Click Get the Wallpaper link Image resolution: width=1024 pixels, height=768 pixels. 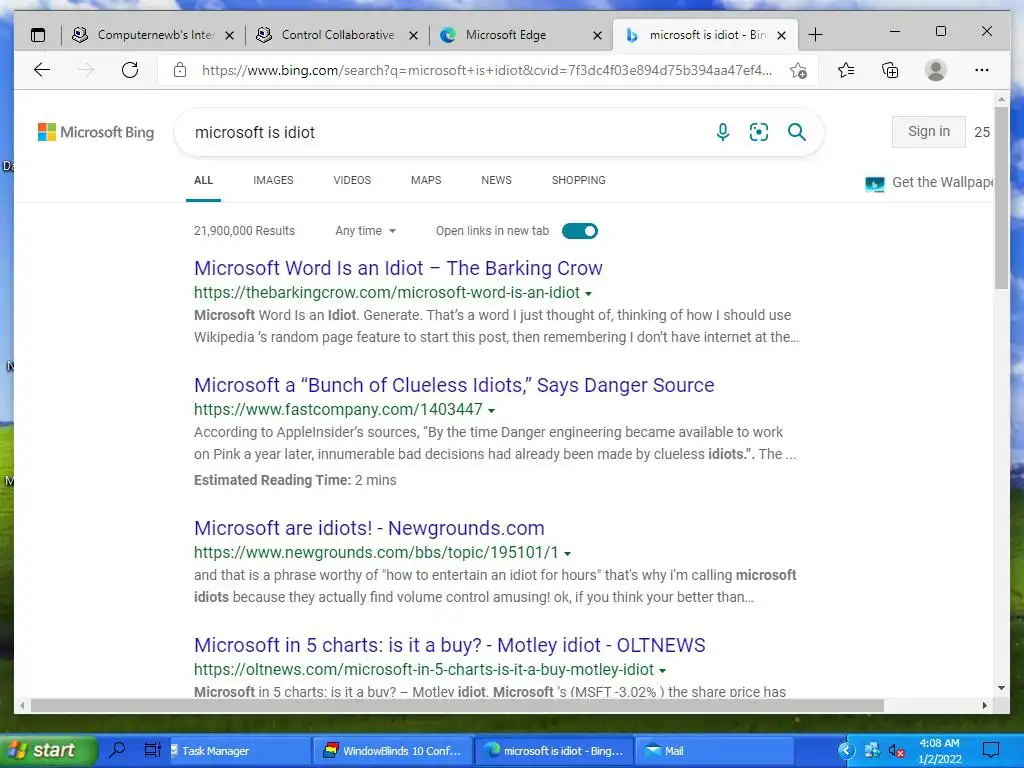[942, 182]
